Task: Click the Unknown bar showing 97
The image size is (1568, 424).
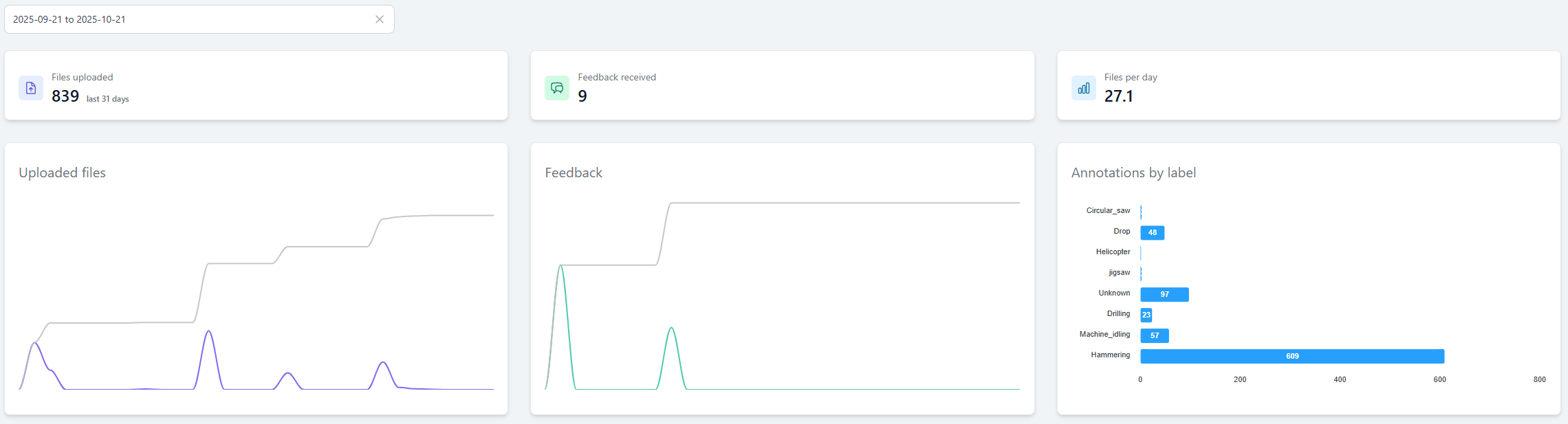Action: click(1164, 294)
